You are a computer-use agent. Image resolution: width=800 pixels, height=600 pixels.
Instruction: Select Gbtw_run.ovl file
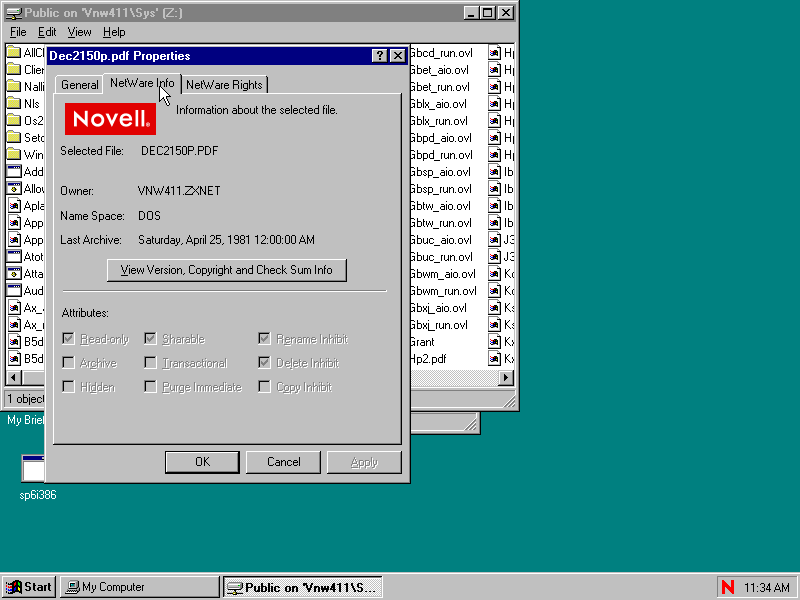click(441, 223)
